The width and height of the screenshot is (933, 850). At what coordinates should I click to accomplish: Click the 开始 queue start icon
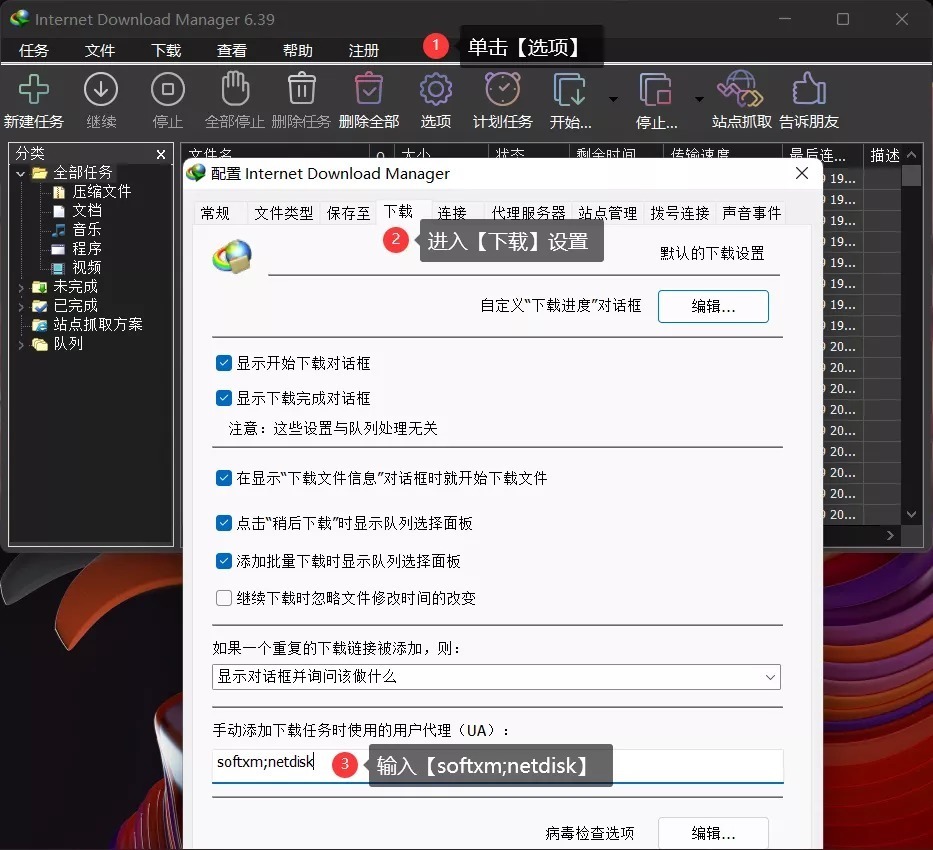click(x=570, y=90)
